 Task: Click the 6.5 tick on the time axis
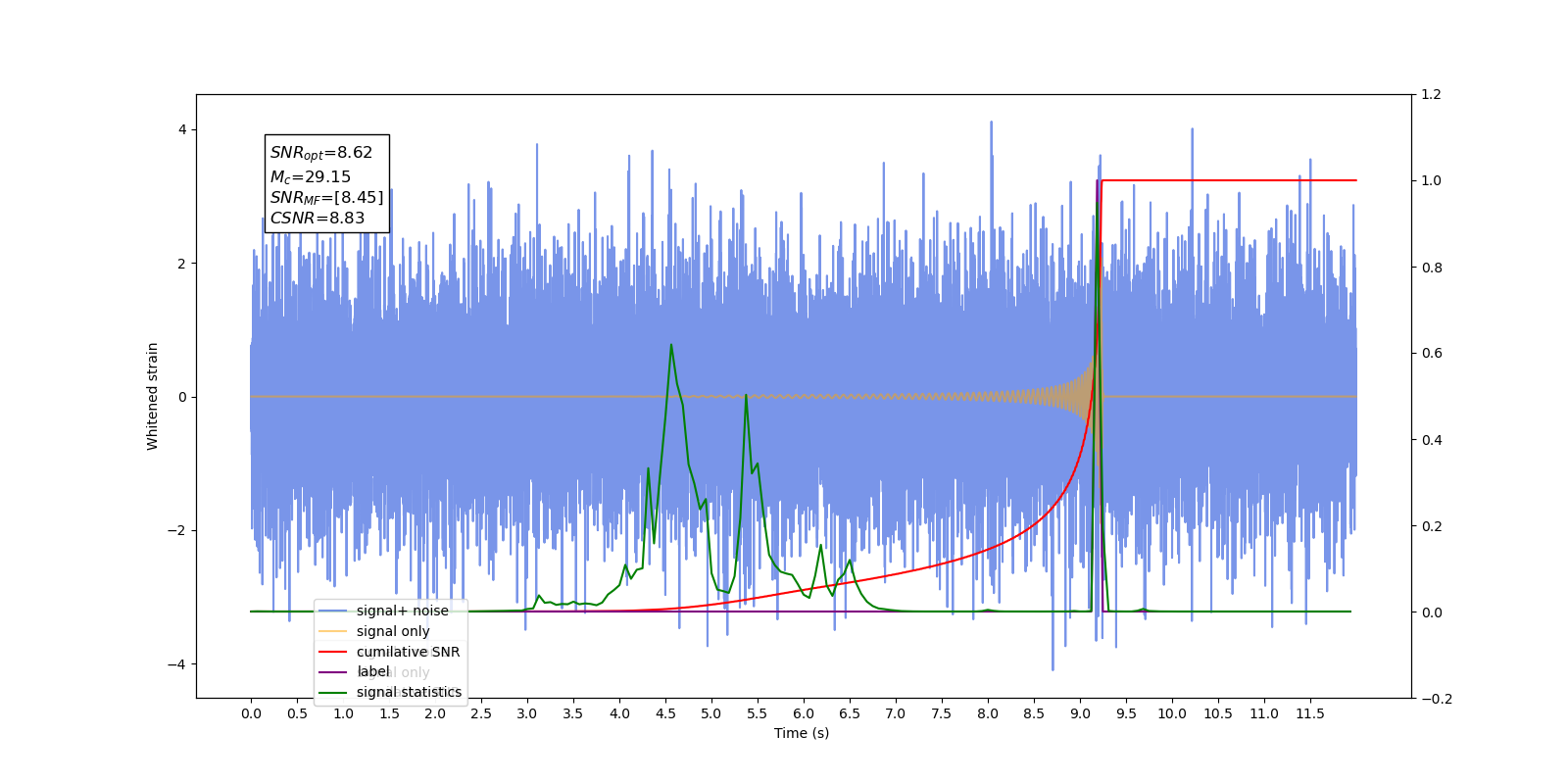click(850, 713)
